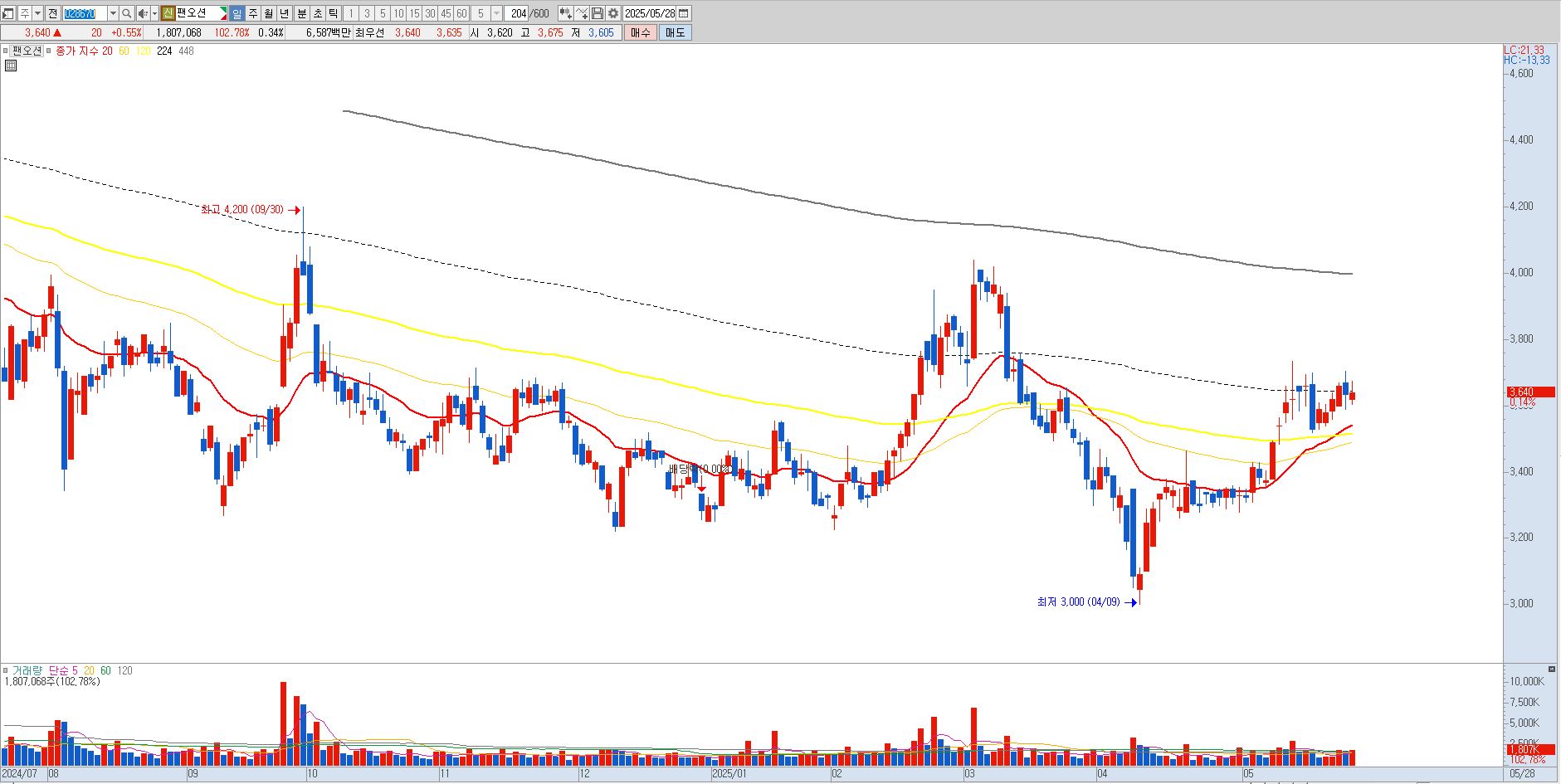Select weekly 주 chart period

[x=253, y=13]
